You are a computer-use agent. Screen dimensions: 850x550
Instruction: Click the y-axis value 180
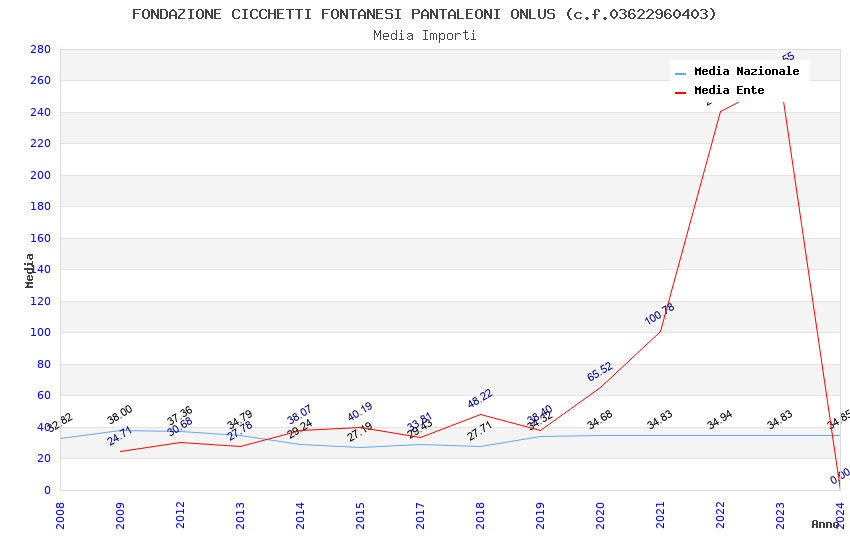tap(41, 206)
